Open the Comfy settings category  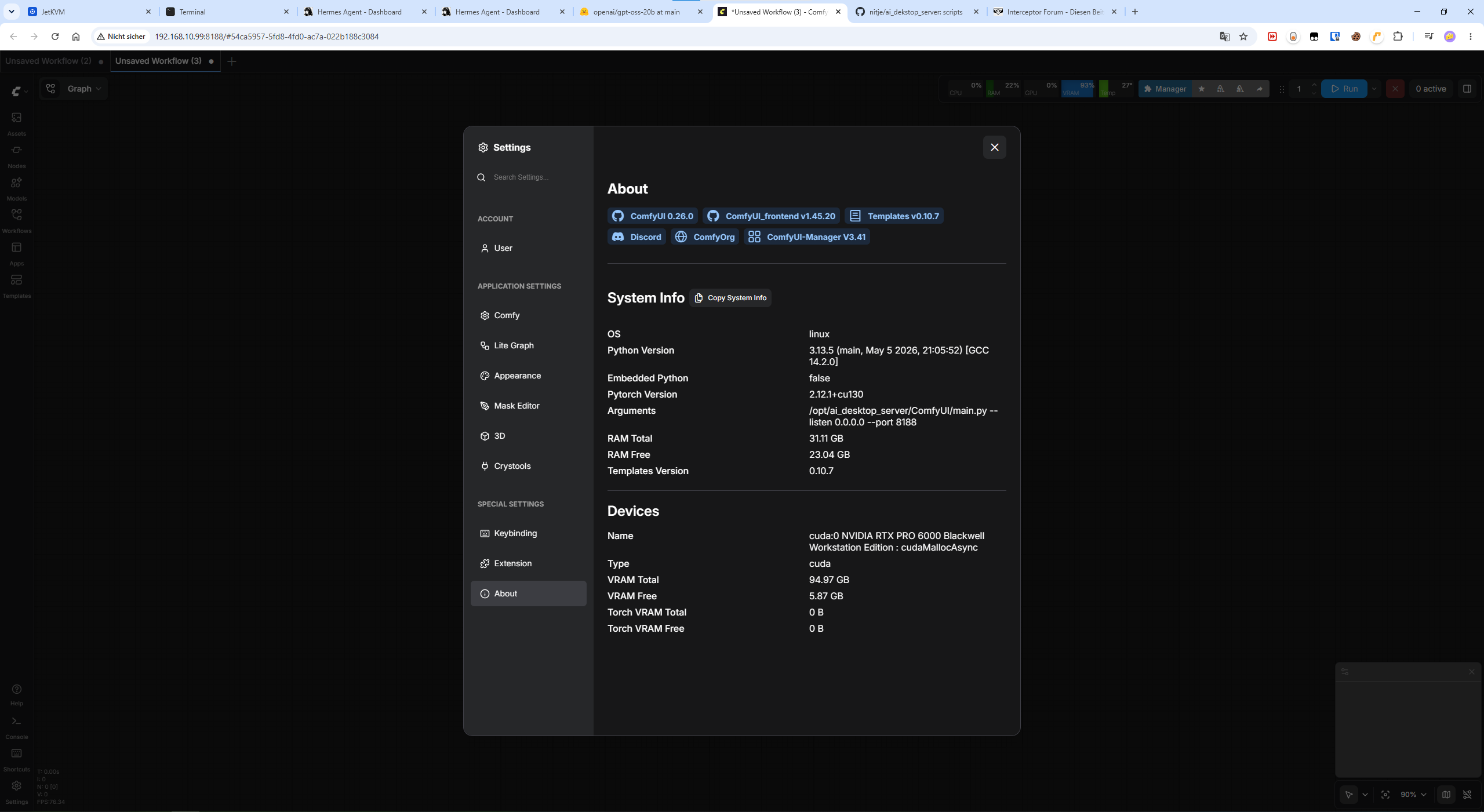[x=529, y=315]
